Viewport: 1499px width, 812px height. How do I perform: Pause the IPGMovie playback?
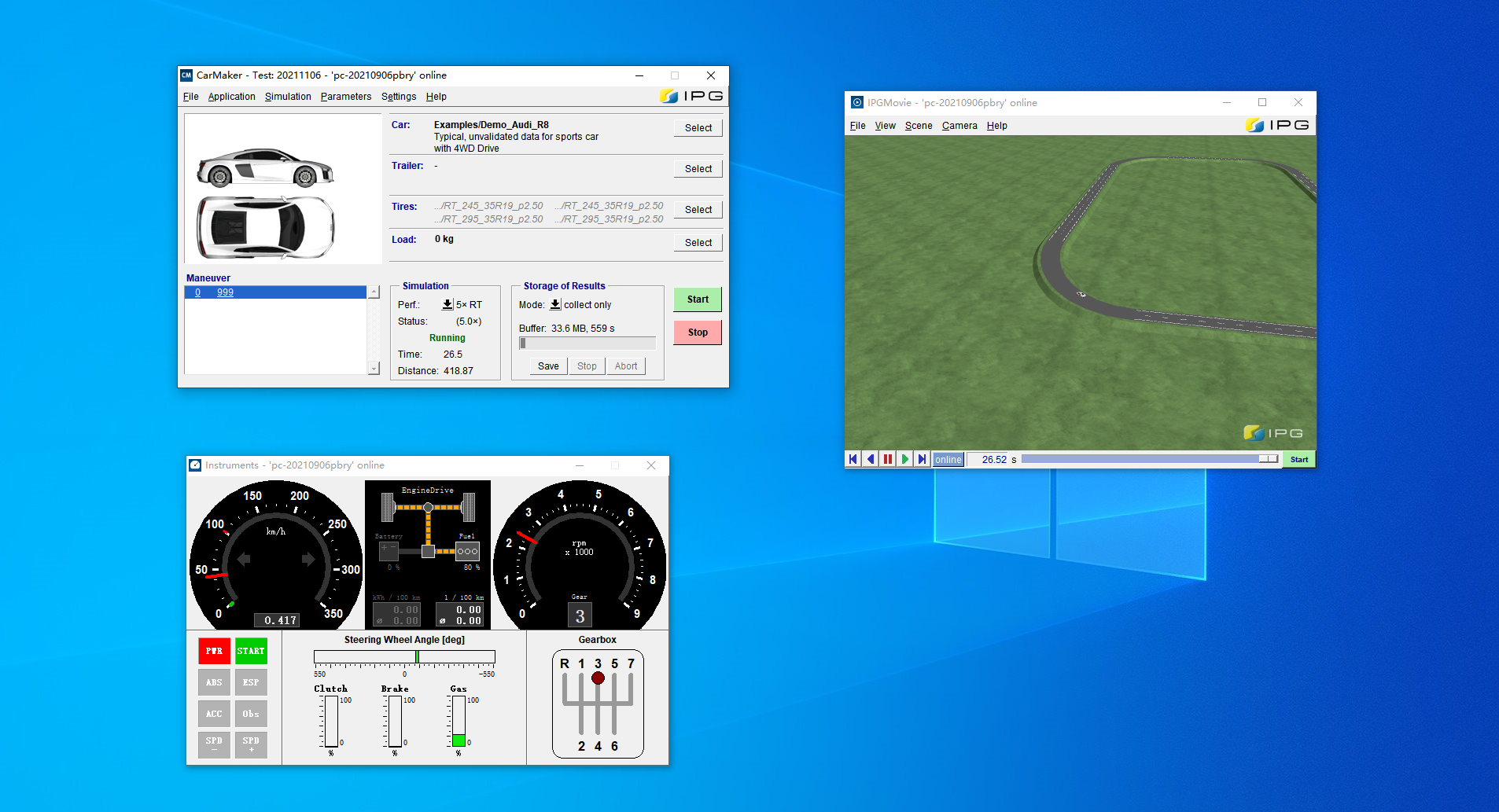pyautogui.click(x=888, y=459)
